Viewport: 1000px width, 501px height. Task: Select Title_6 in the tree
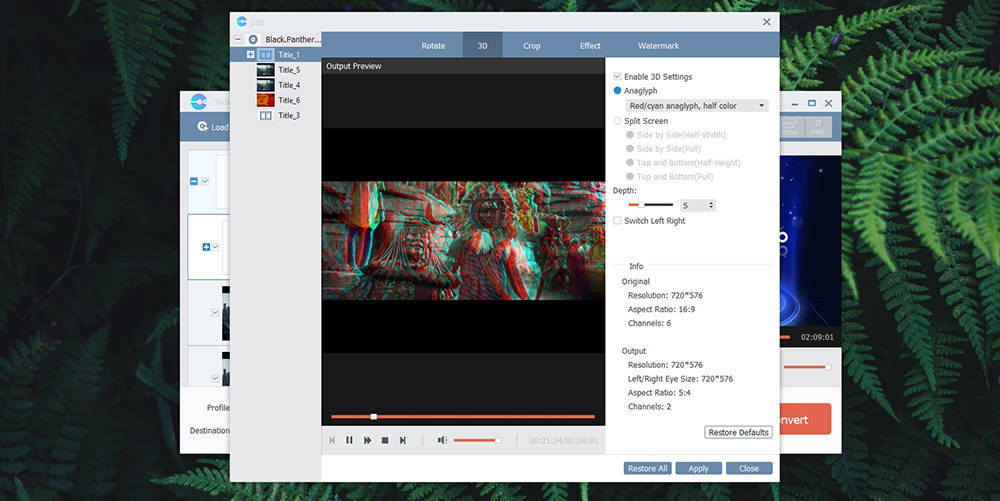click(289, 100)
